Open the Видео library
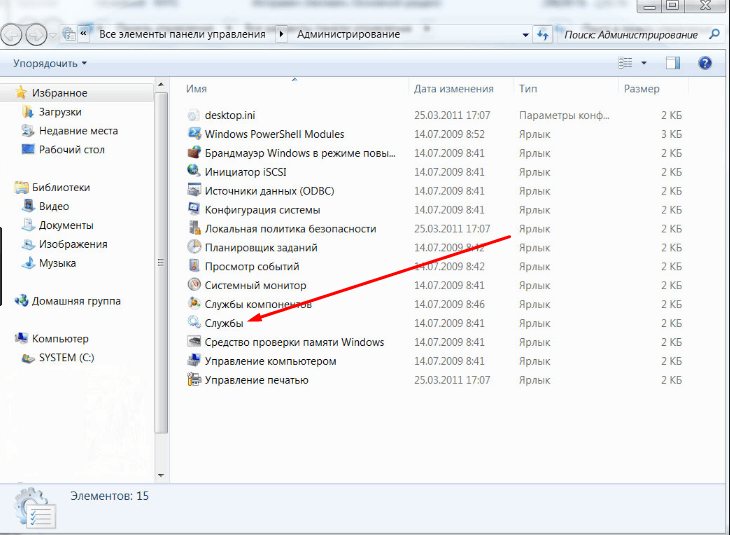This screenshot has width=730, height=535. click(x=54, y=206)
